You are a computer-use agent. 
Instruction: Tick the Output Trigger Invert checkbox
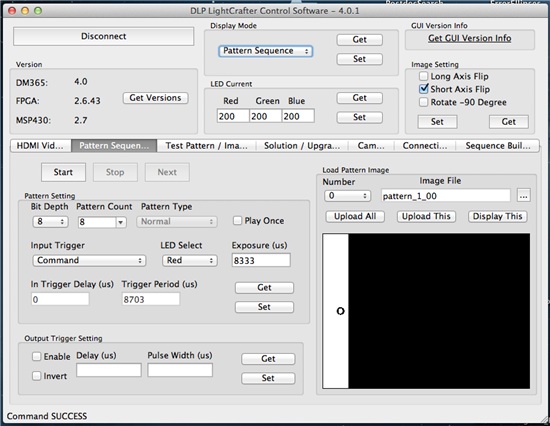[x=36, y=376]
